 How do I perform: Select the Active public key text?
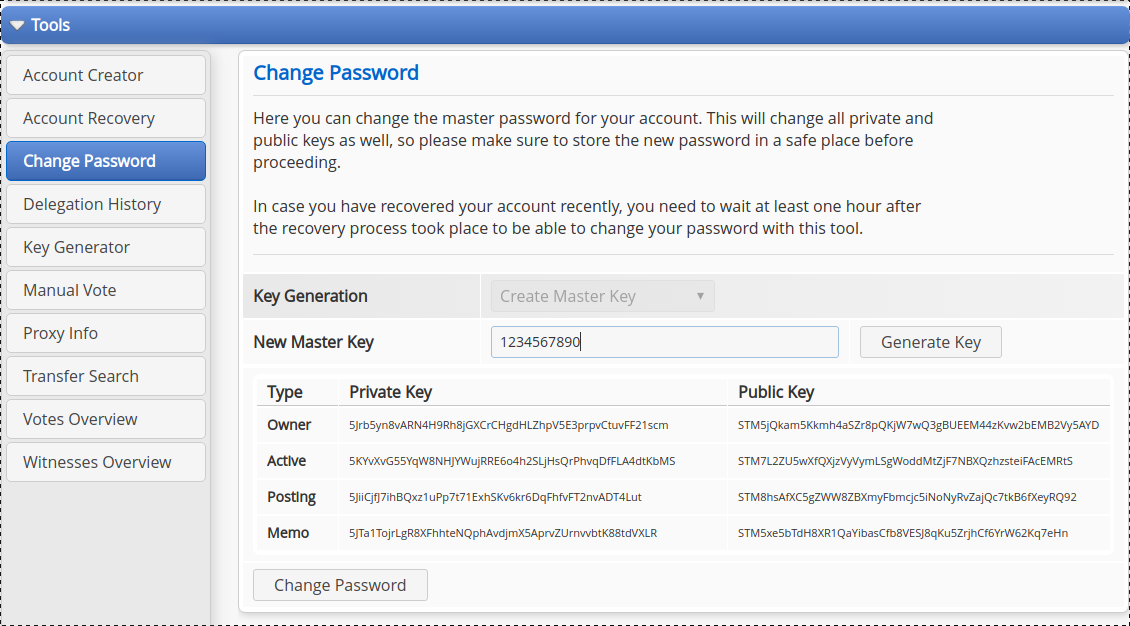click(x=905, y=461)
